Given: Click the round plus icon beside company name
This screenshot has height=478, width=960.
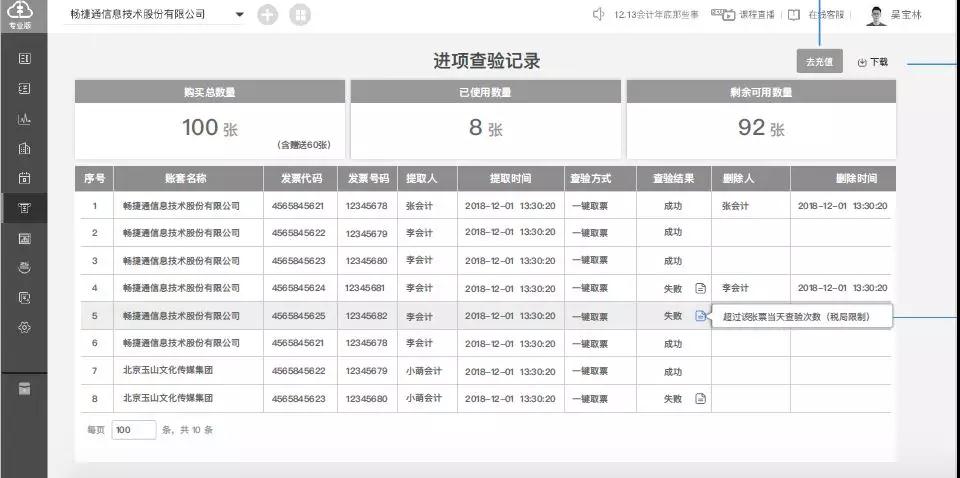Looking at the screenshot, I should click(x=268, y=15).
